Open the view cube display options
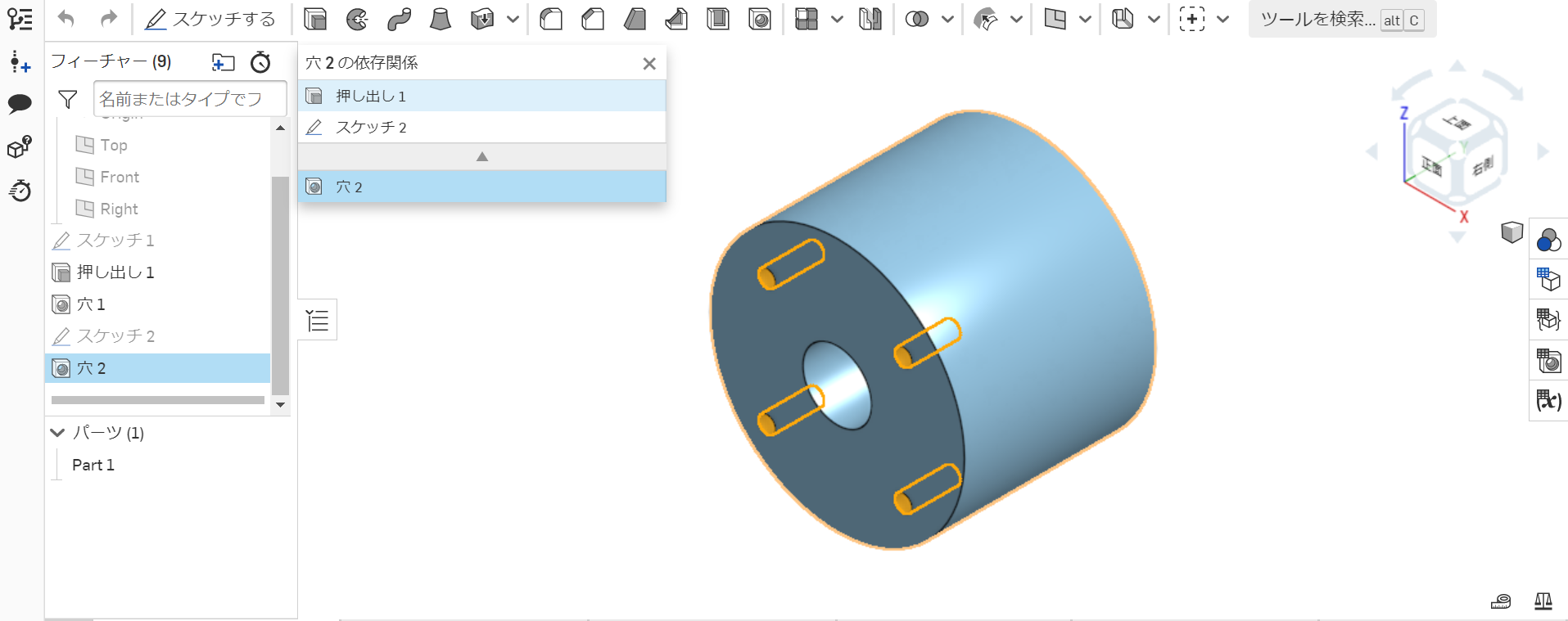1568x621 pixels. click(x=1512, y=232)
